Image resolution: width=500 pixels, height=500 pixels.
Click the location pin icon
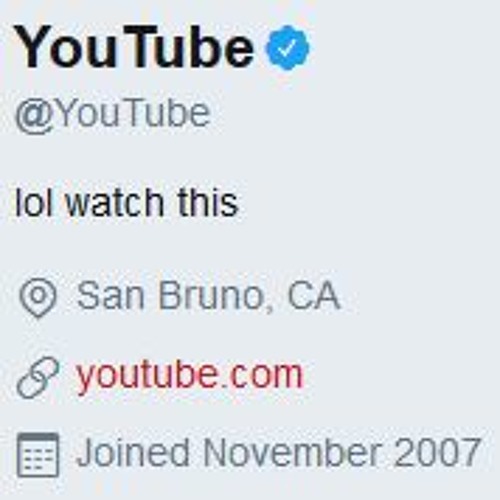point(38,298)
